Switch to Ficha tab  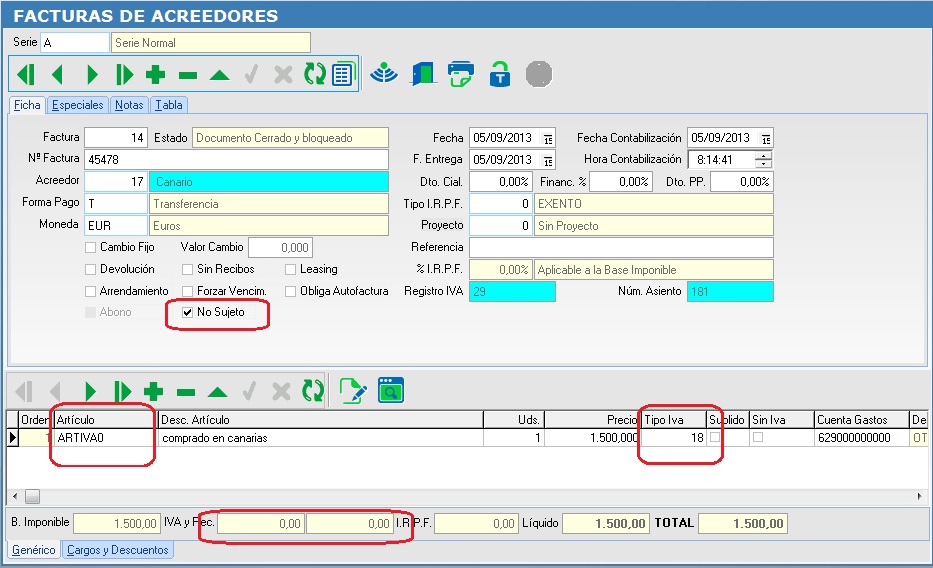tap(27, 105)
